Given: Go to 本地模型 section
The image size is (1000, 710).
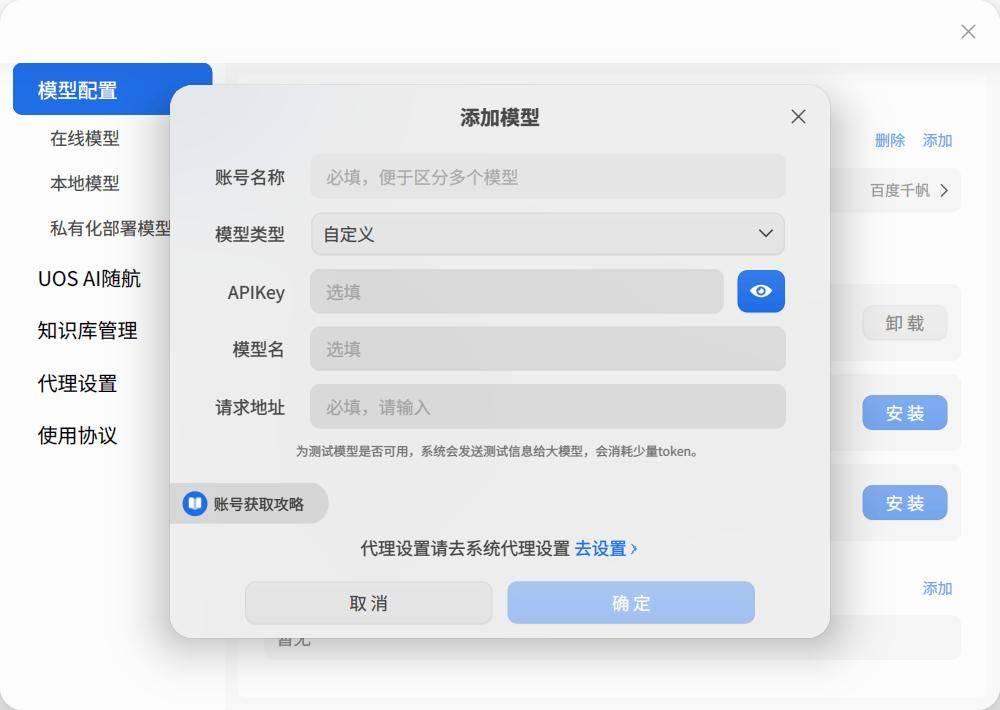Looking at the screenshot, I should pos(85,183).
